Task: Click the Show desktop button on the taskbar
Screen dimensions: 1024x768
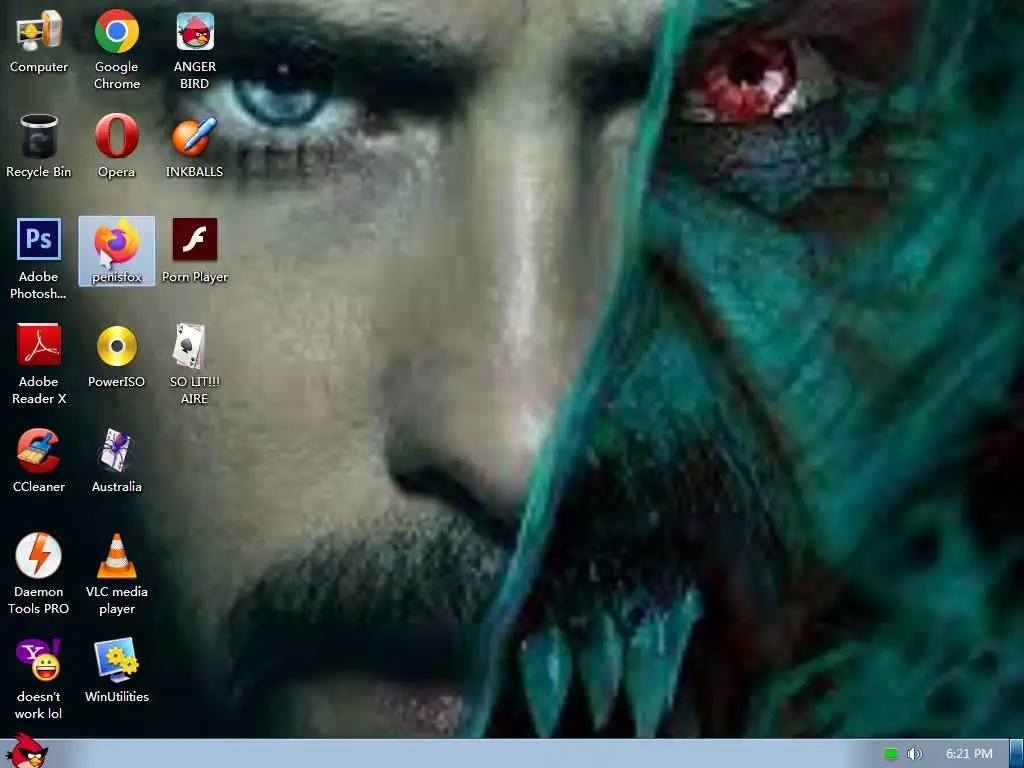Action: [1017, 754]
